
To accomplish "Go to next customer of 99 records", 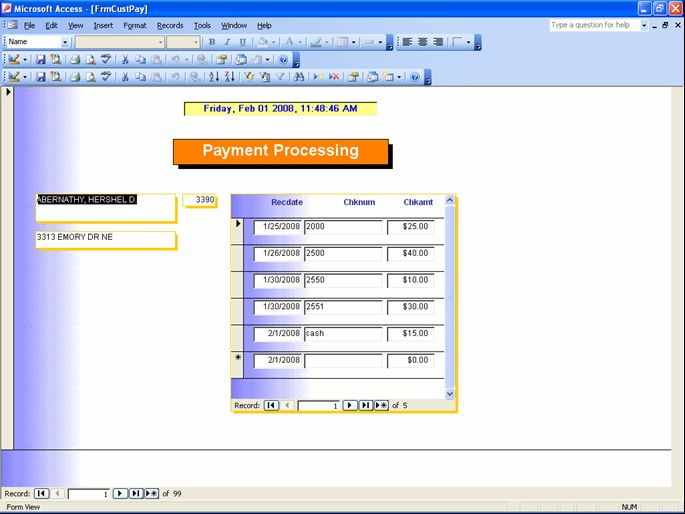I will tap(120, 493).
